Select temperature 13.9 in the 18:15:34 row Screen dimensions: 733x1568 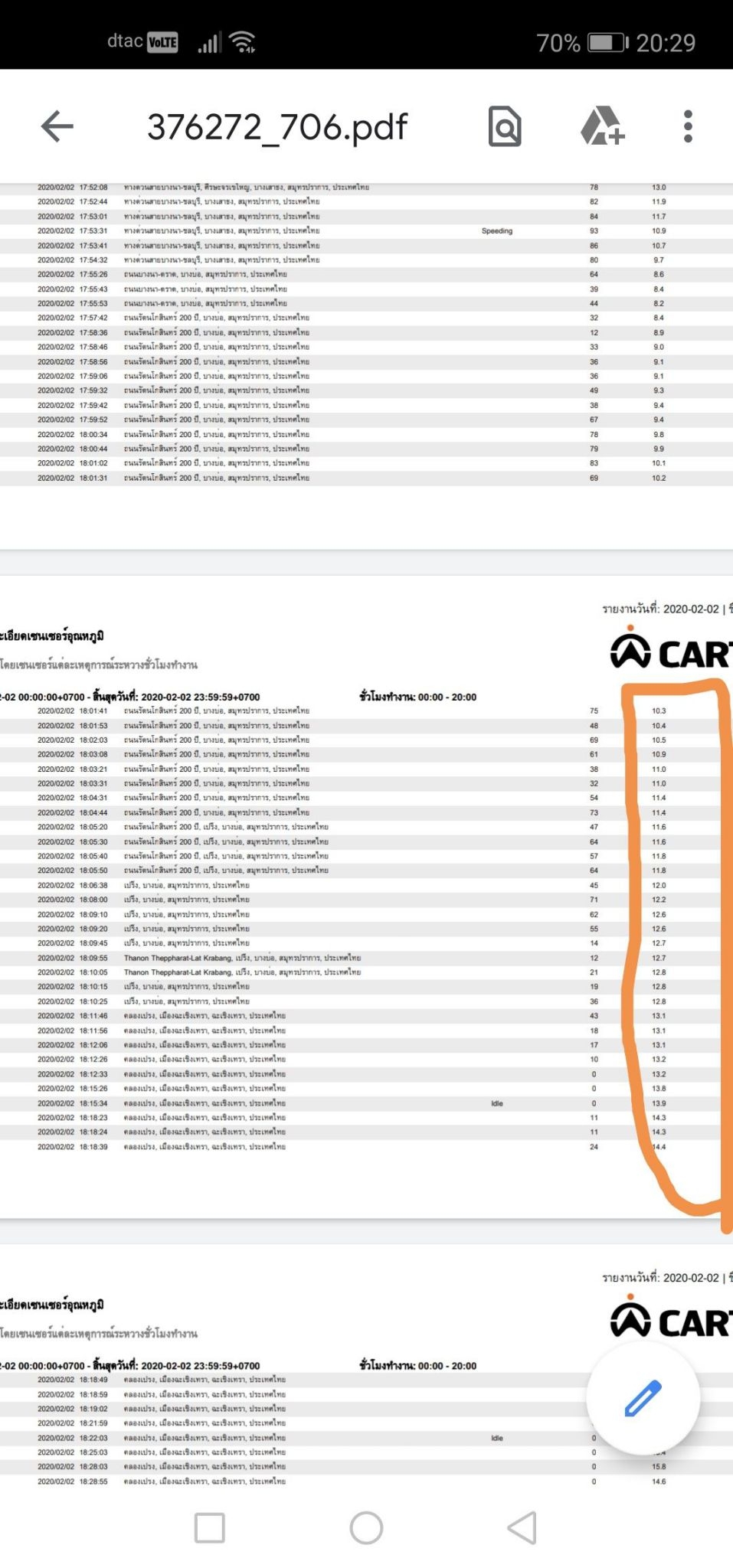pos(659,1103)
